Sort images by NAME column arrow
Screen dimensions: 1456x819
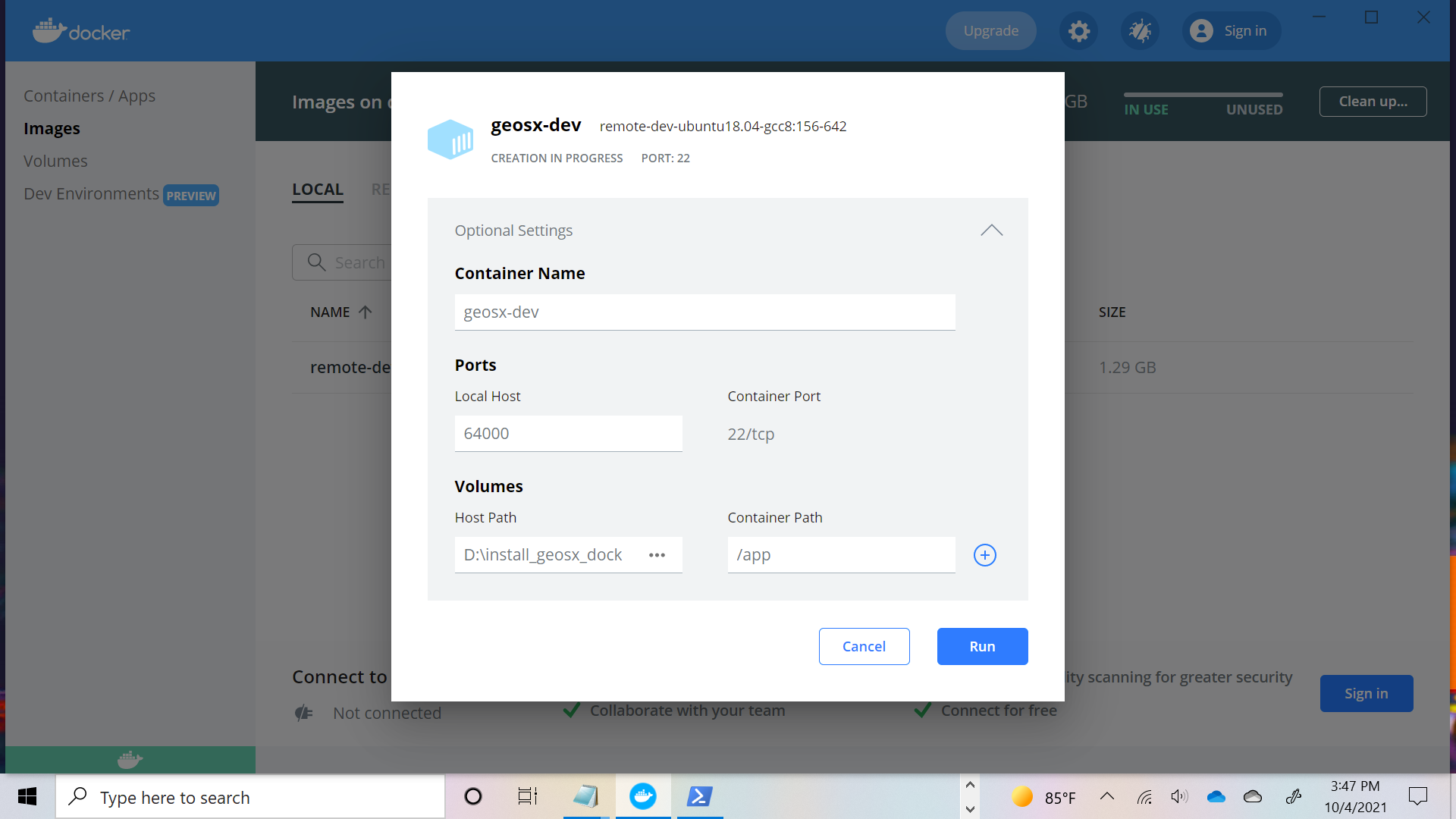[365, 312]
